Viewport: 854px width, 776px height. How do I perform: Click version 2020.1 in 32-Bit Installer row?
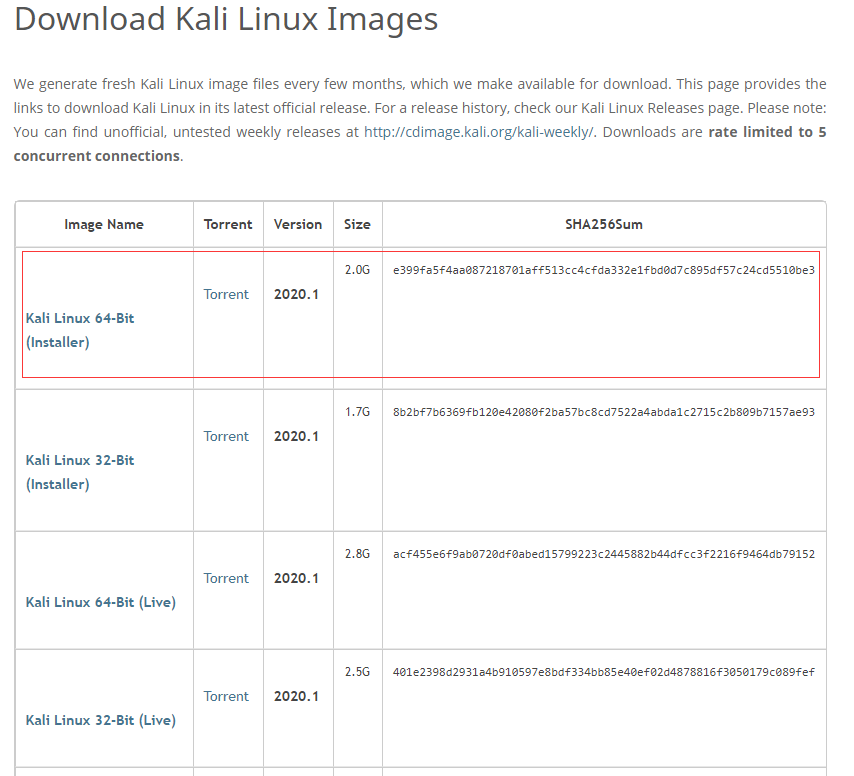(296, 436)
